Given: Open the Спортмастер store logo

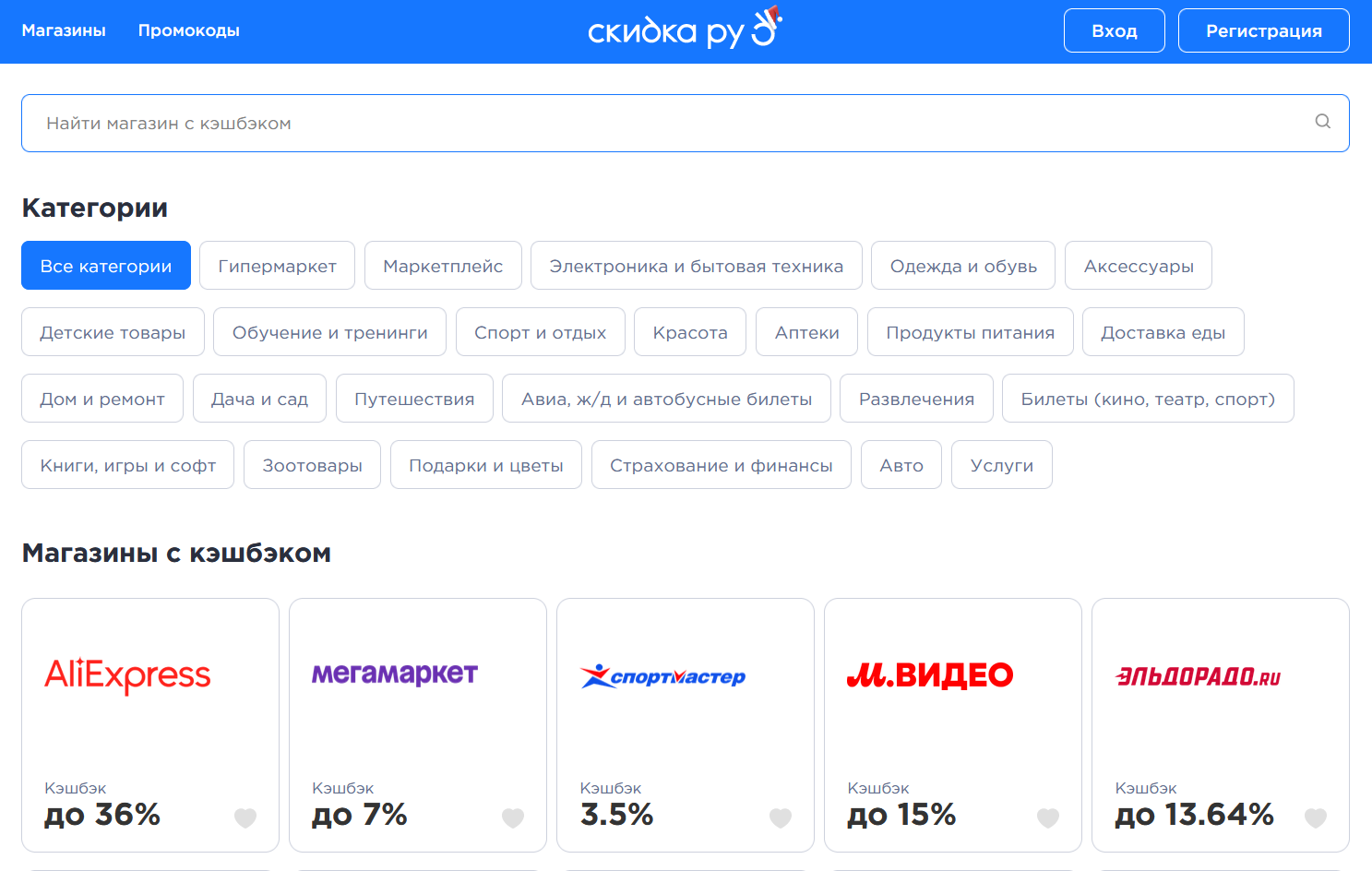Looking at the screenshot, I should point(662,676).
